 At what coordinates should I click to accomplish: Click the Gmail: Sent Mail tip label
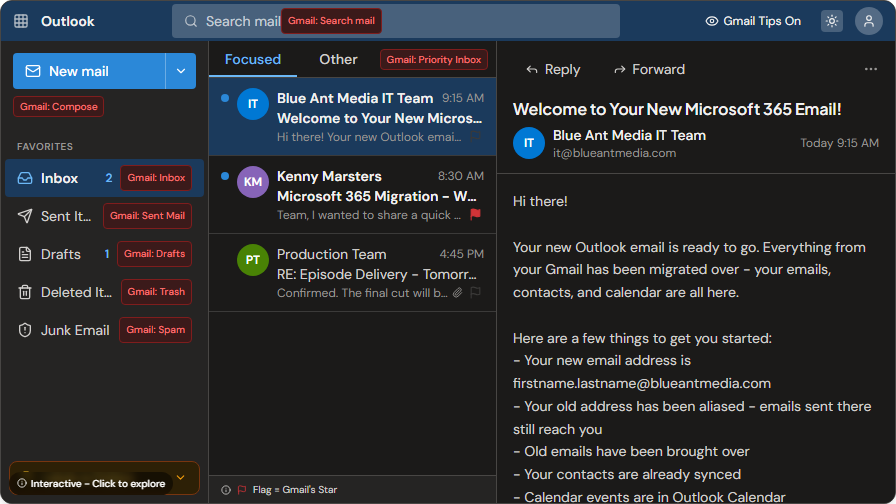coord(147,216)
